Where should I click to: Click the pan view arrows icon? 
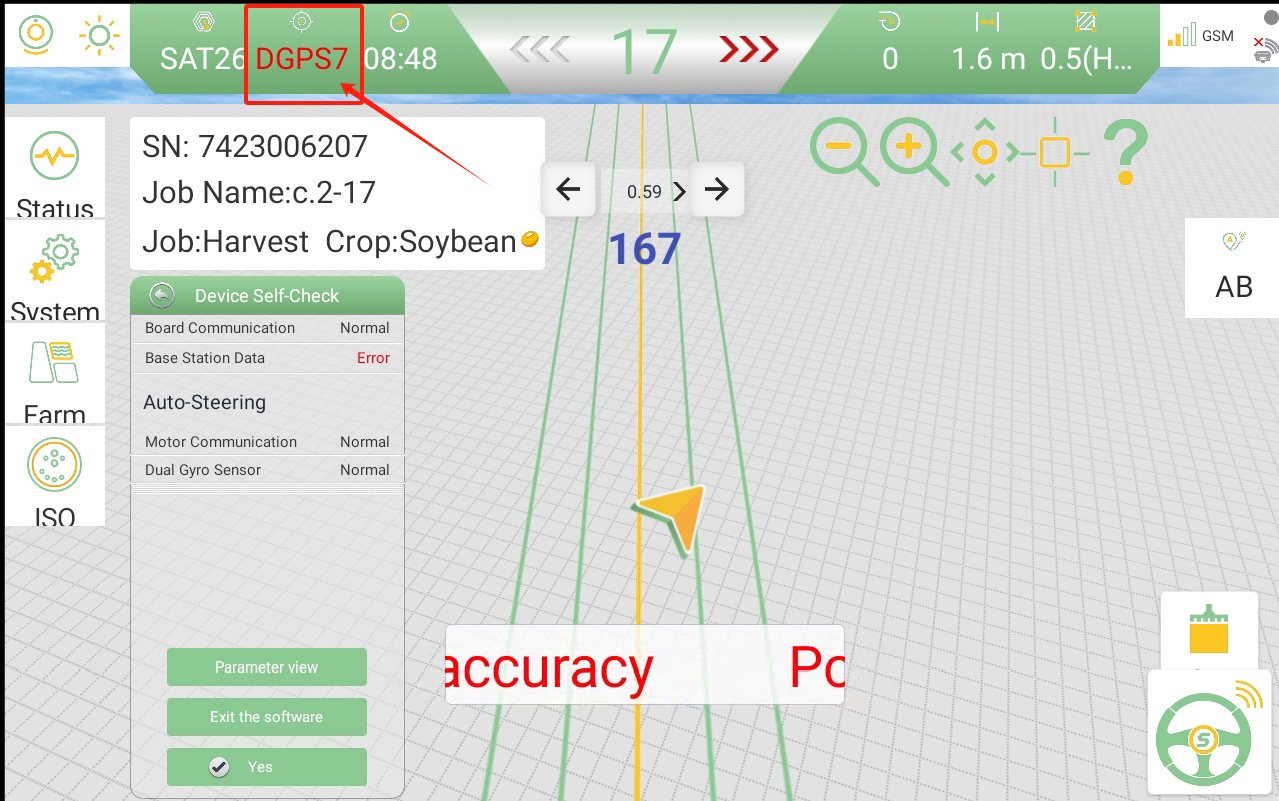(985, 152)
